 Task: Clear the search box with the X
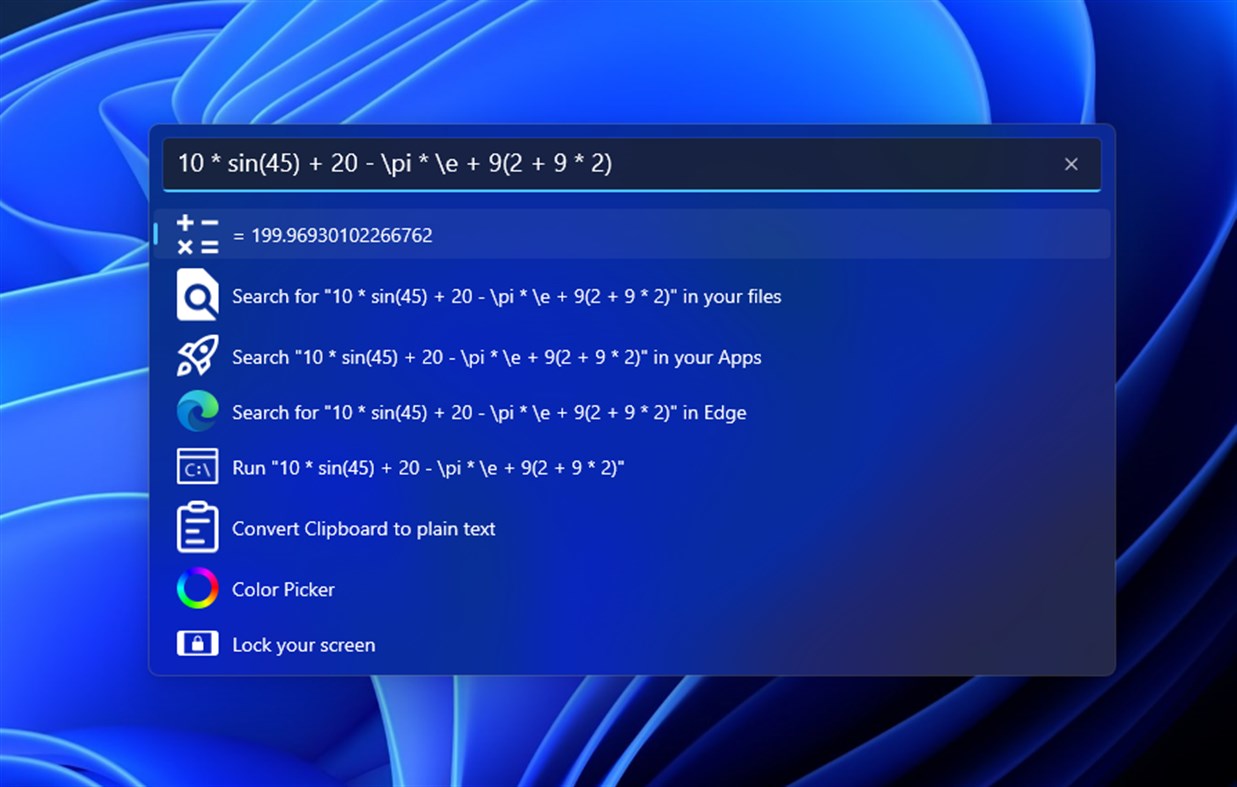click(x=1071, y=164)
